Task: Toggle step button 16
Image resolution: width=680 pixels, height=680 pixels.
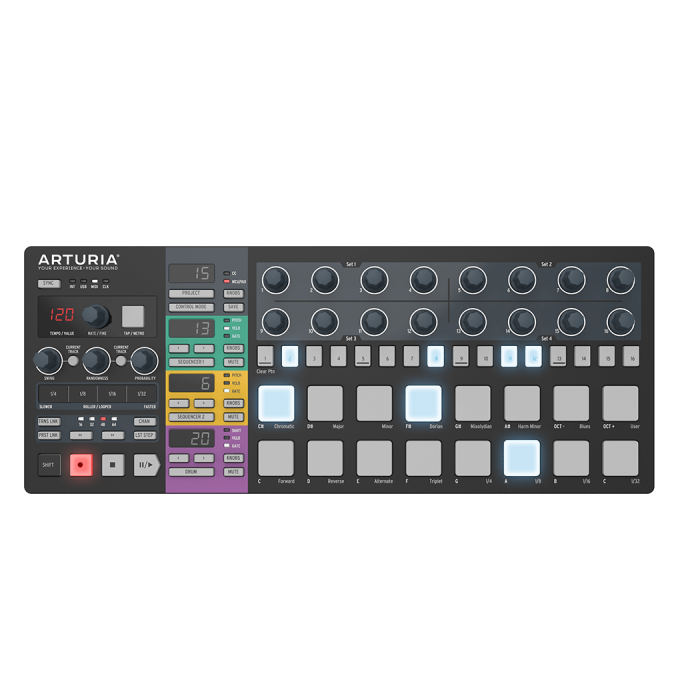Action: coord(631,356)
